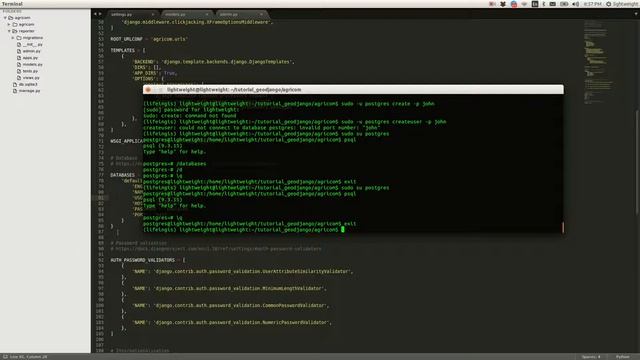The image size is (640, 360).
Task: Click the Terminal title in top panel
Action: 12,4
